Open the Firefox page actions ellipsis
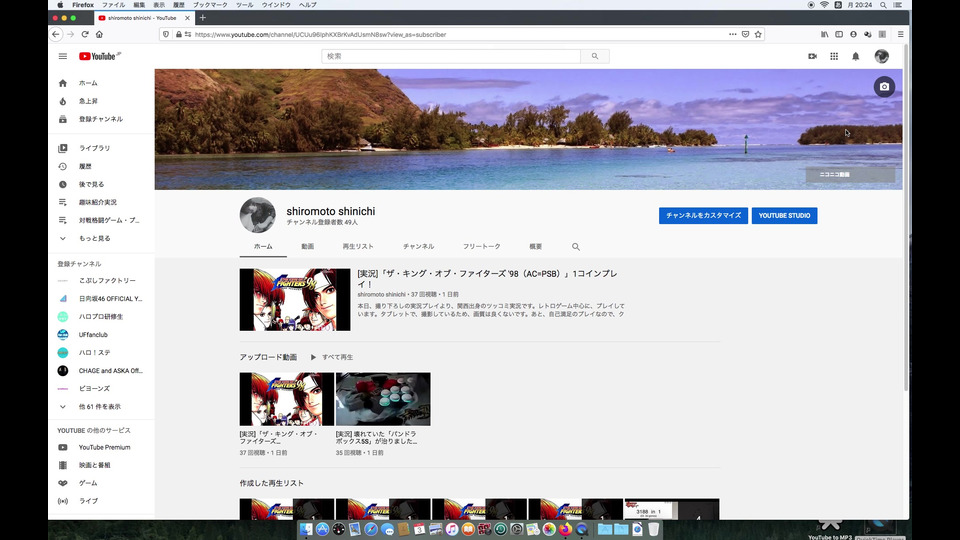 tap(732, 34)
